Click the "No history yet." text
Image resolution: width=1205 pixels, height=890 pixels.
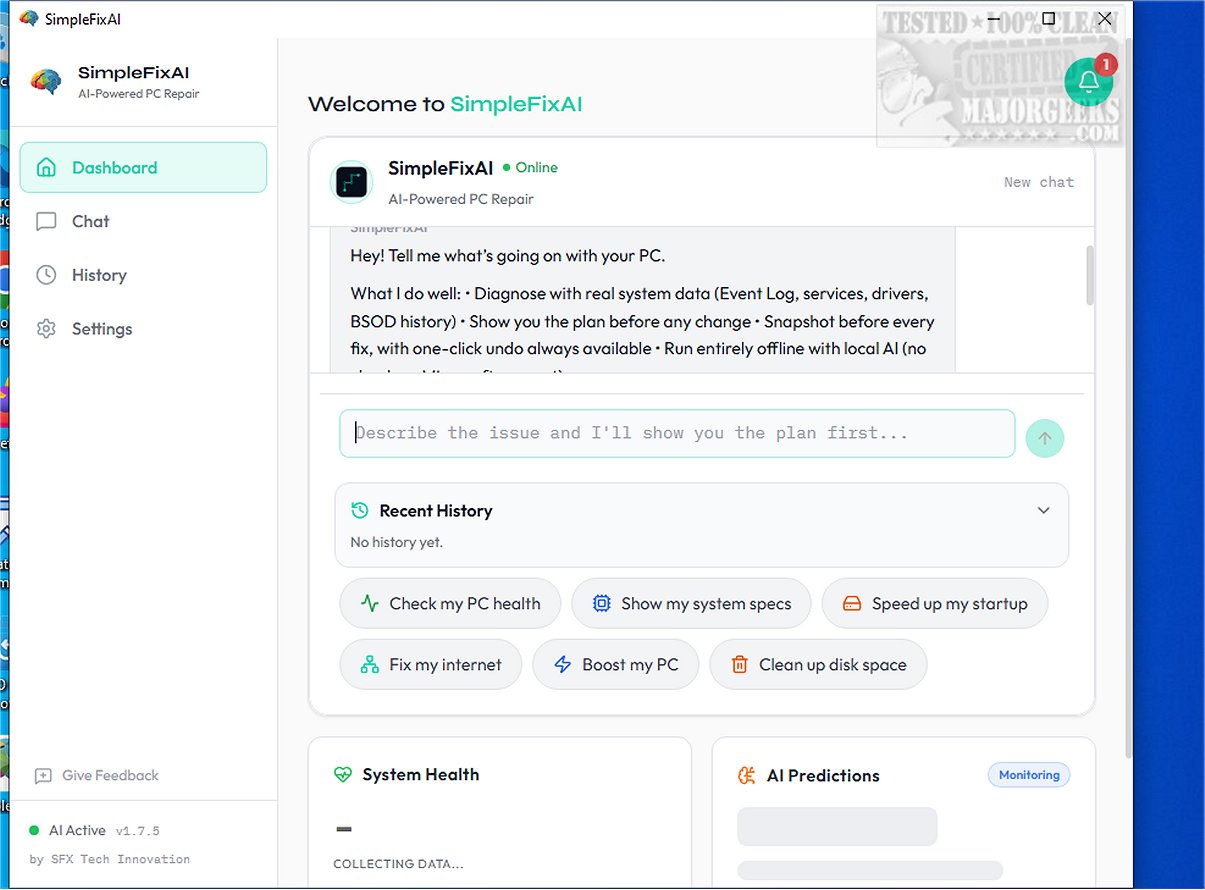point(396,542)
